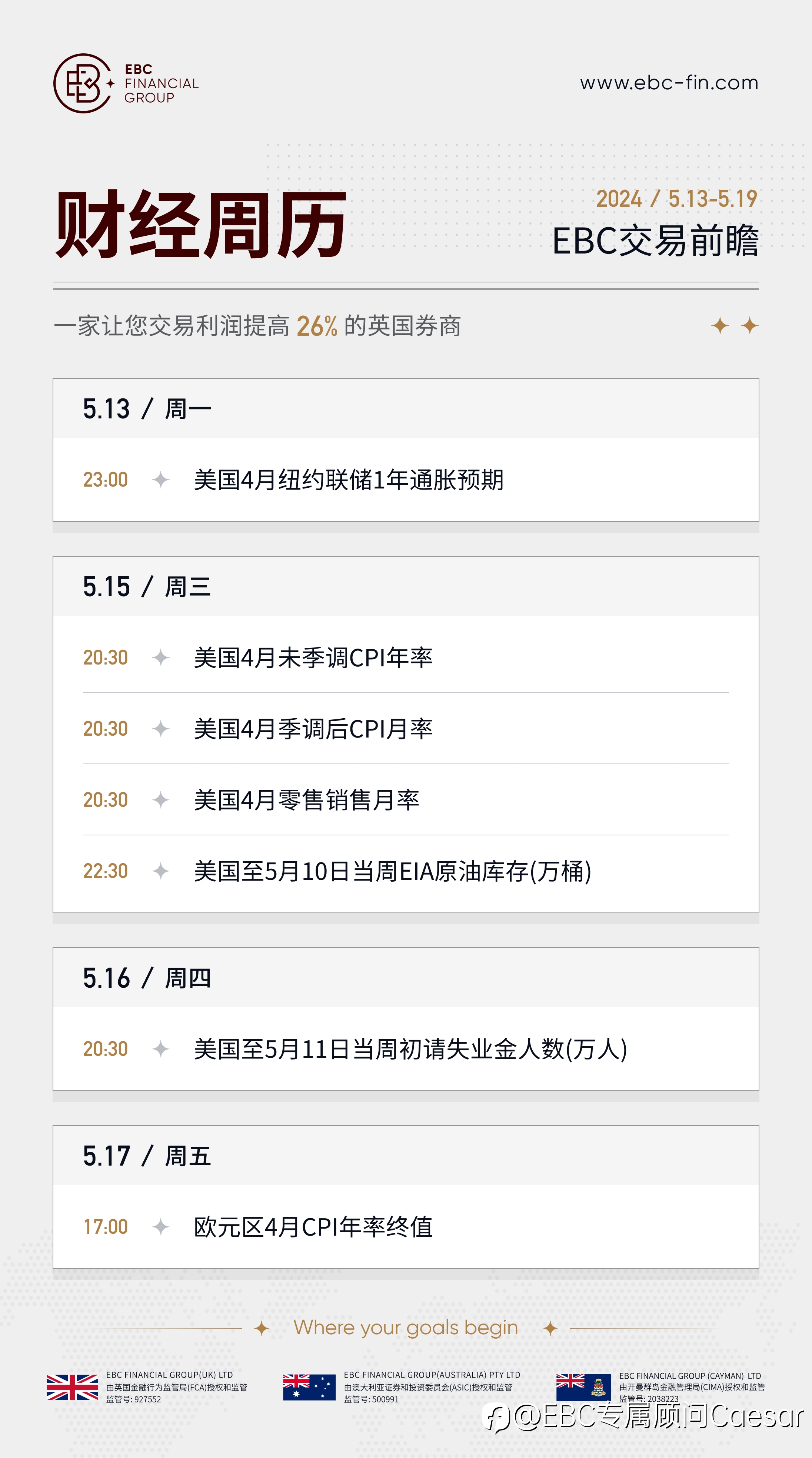Screen dimensions: 812x1458
Task: Click the 美国4月零售销售月率 event row
Action: [x=406, y=800]
